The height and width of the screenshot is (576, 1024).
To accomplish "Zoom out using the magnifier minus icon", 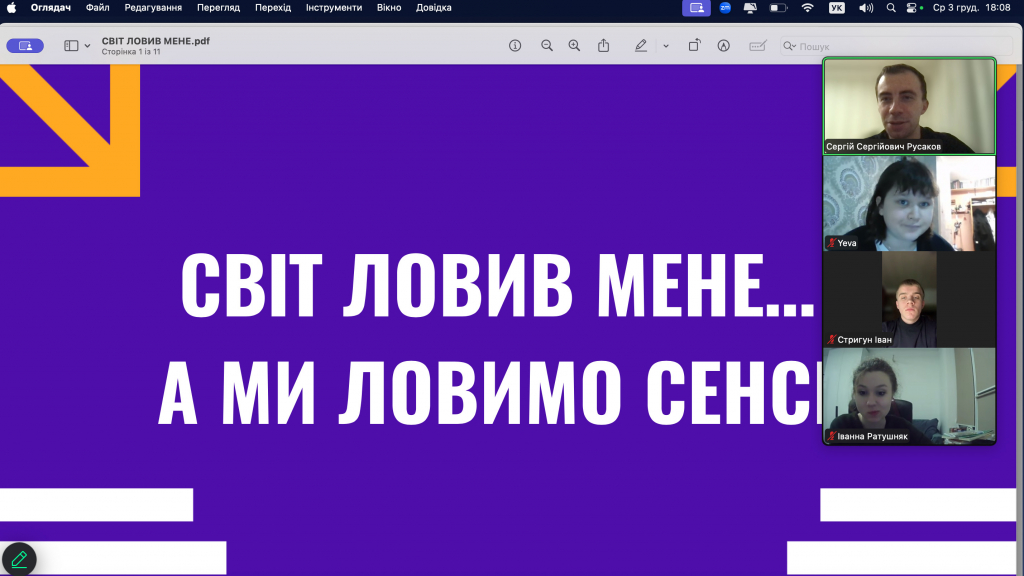I will (547, 46).
